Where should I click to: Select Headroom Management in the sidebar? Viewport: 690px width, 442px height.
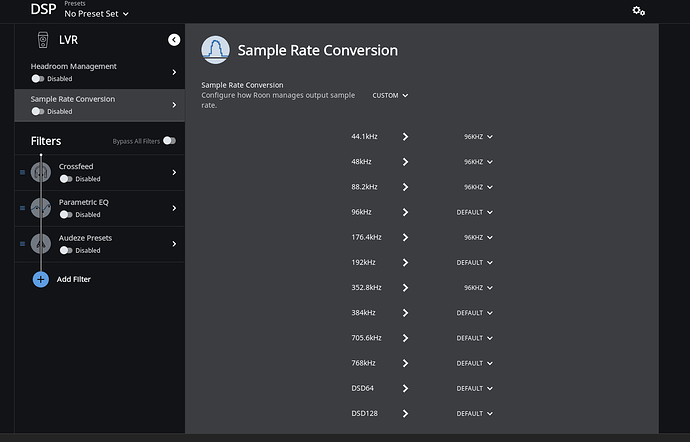(x=99, y=72)
